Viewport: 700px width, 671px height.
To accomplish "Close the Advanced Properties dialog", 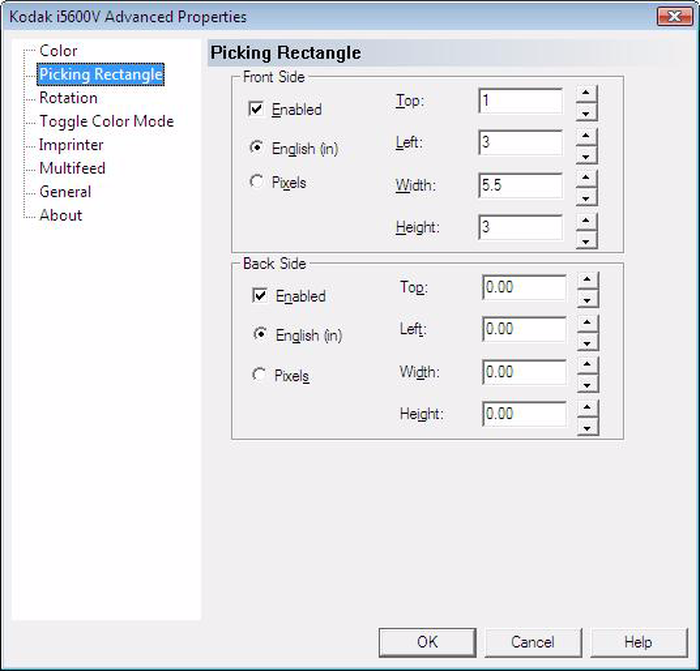I will [675, 17].
